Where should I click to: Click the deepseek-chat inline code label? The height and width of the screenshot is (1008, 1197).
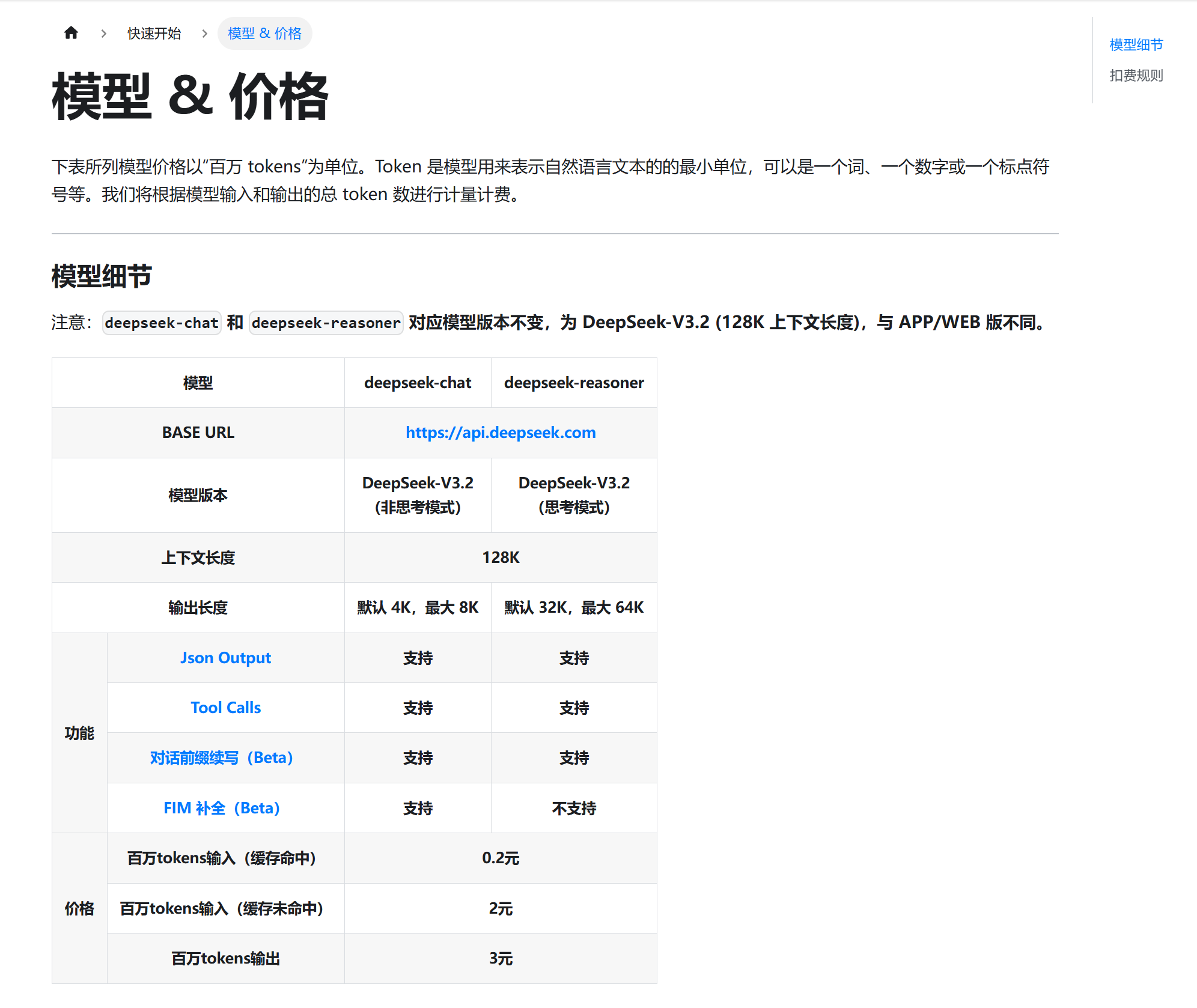click(162, 323)
